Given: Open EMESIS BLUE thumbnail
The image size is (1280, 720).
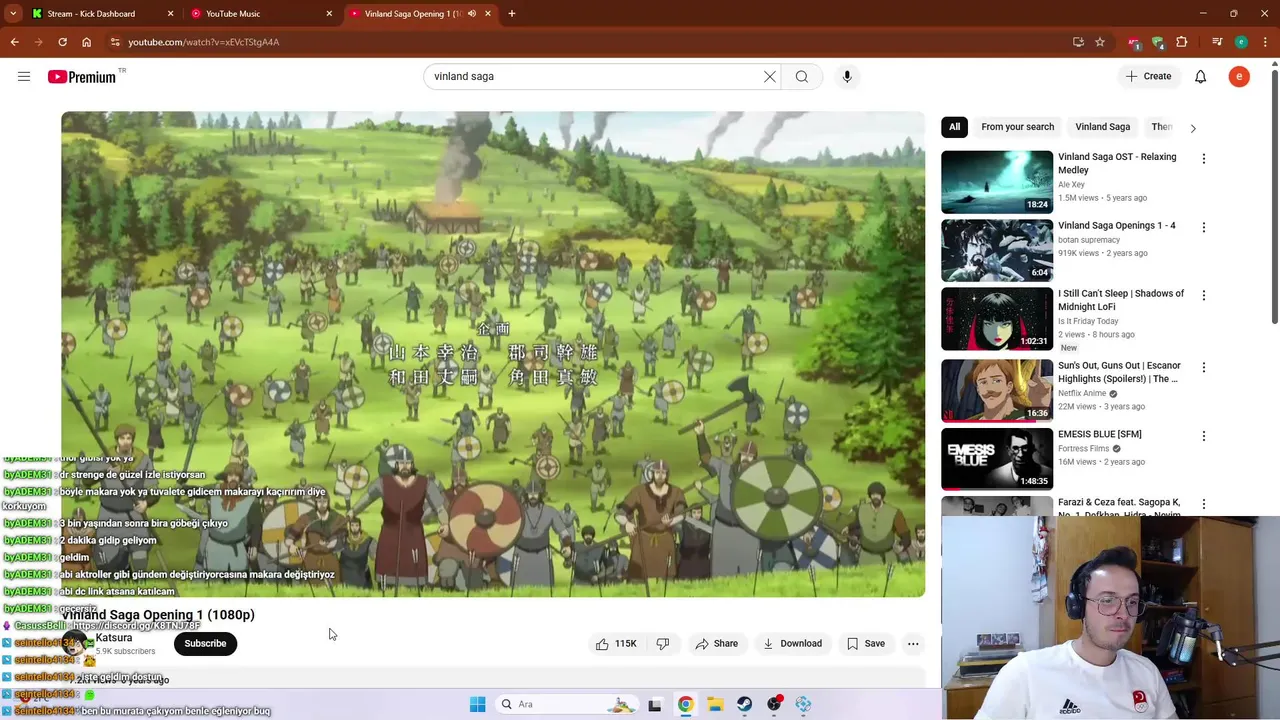Looking at the screenshot, I should pos(997,459).
